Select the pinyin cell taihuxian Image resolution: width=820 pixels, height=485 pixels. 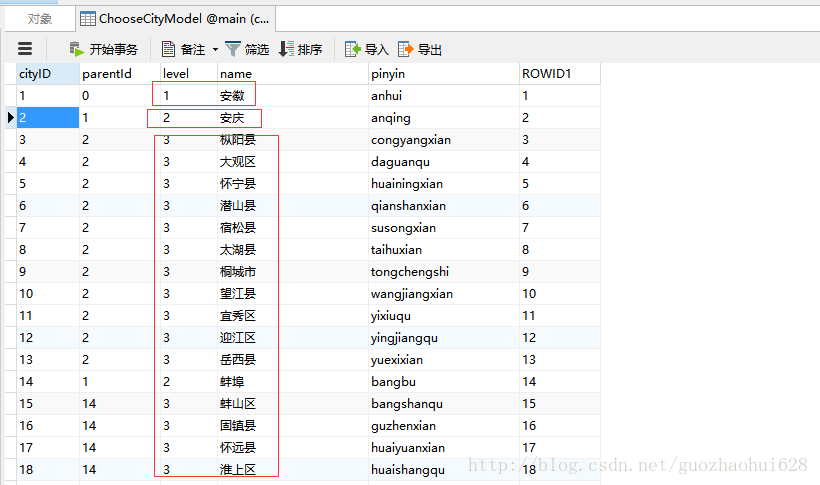pyautogui.click(x=444, y=250)
